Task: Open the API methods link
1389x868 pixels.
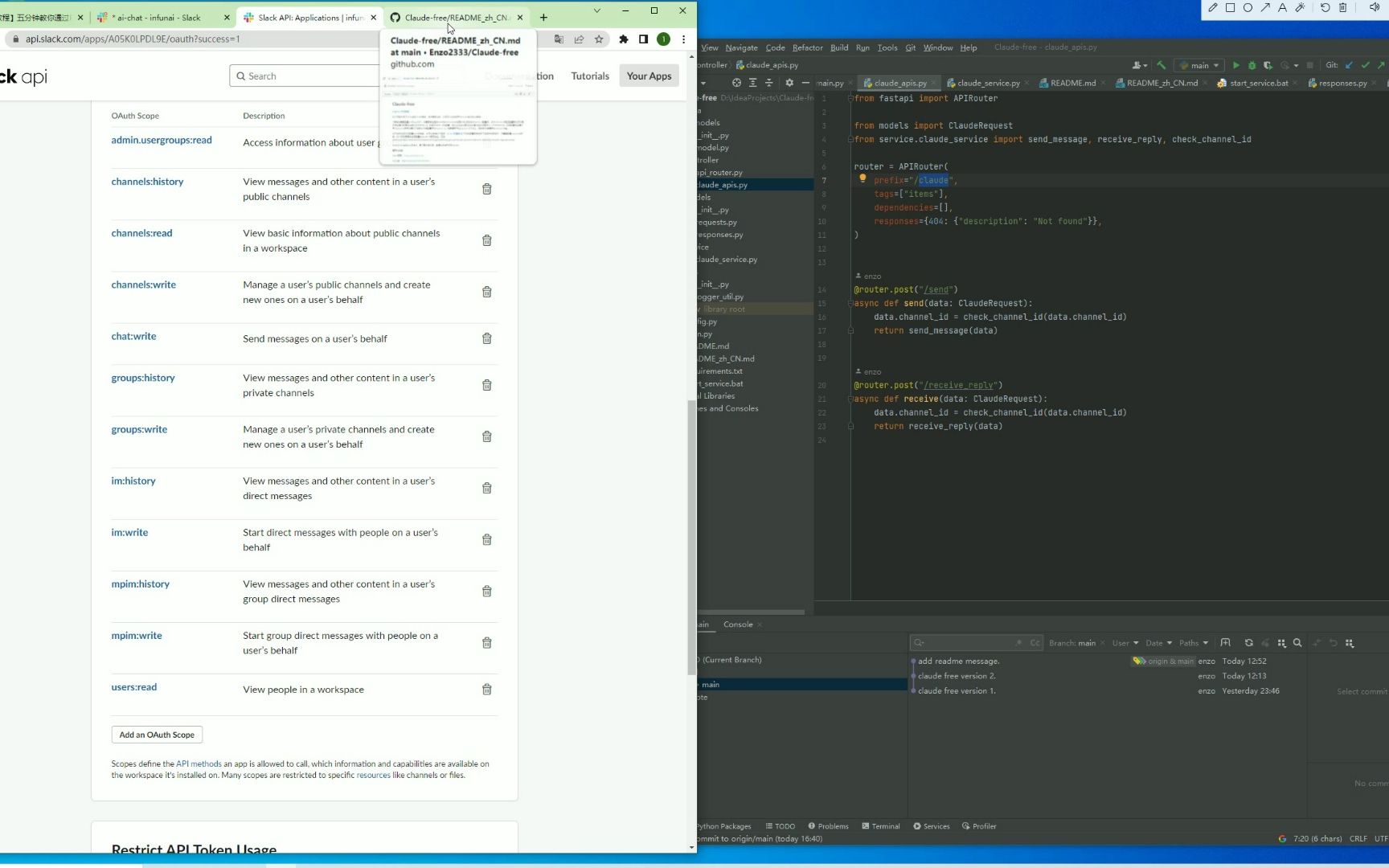Action: point(199,764)
